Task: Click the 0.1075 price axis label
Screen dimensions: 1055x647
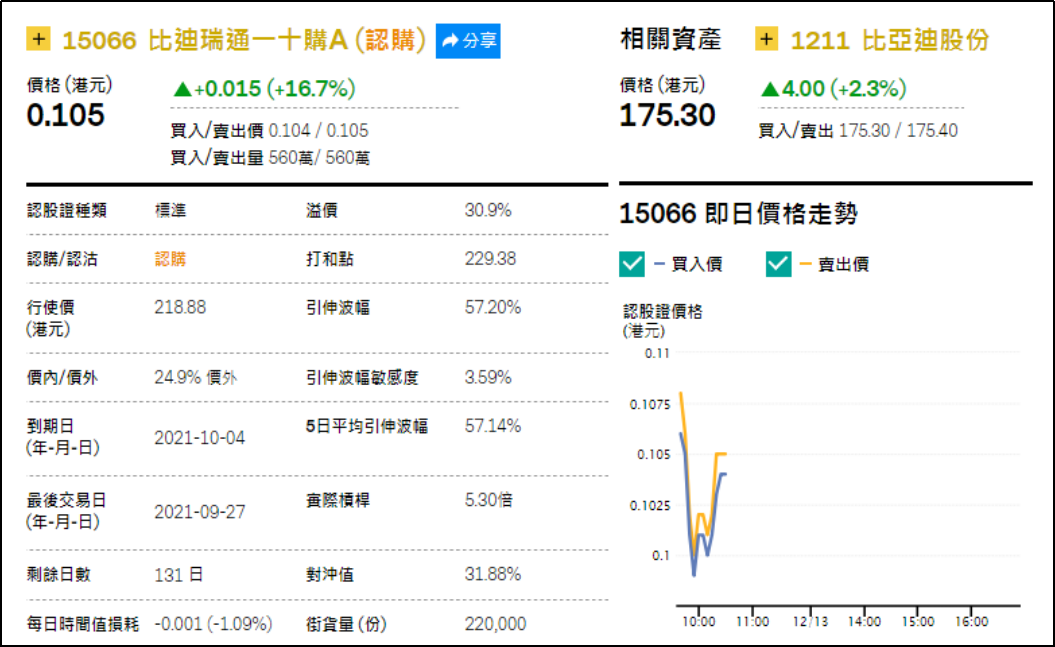Action: coord(650,404)
